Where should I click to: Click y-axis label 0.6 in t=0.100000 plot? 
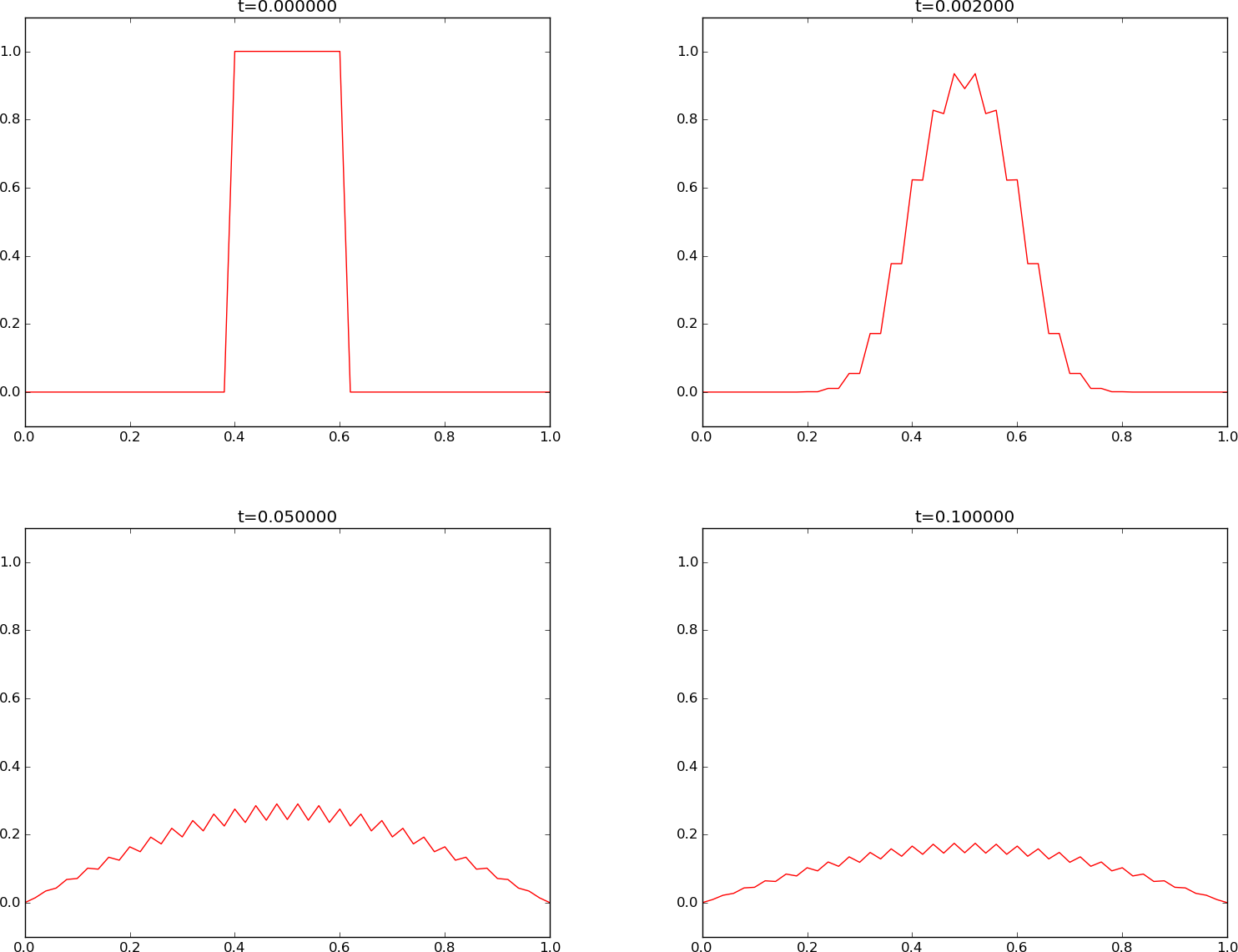tap(688, 698)
